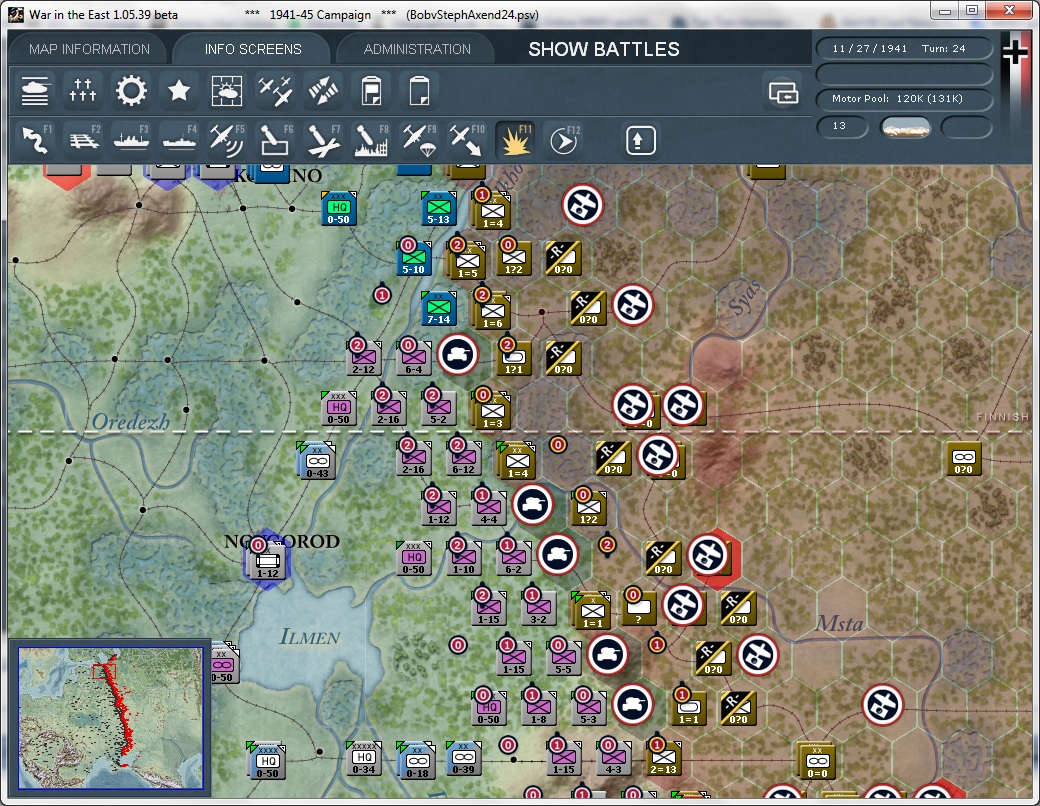Open the victory star screen icon
Viewport: 1040px width, 806px height.
coord(179,91)
